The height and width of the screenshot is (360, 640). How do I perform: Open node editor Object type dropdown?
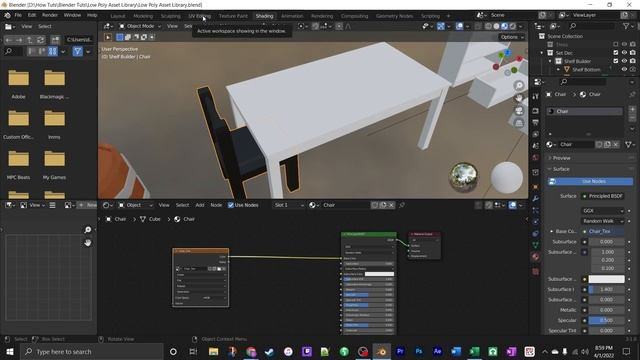(x=135, y=205)
